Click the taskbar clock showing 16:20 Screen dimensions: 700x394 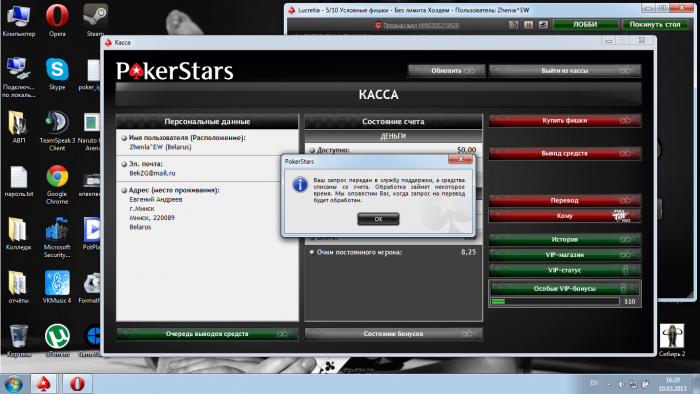point(672,384)
